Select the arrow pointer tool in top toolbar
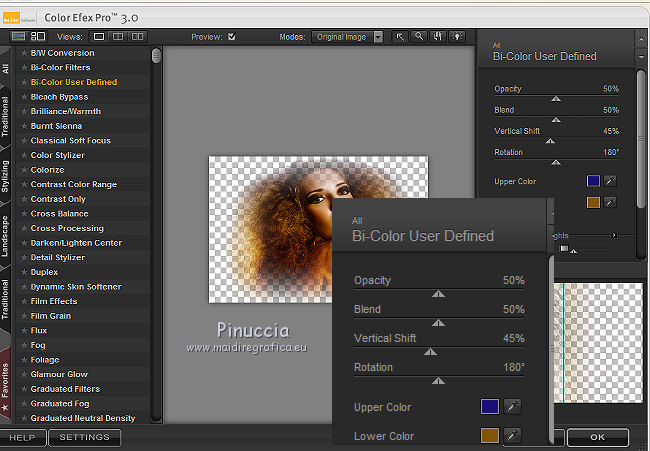Viewport: 650px width, 451px height. click(401, 37)
